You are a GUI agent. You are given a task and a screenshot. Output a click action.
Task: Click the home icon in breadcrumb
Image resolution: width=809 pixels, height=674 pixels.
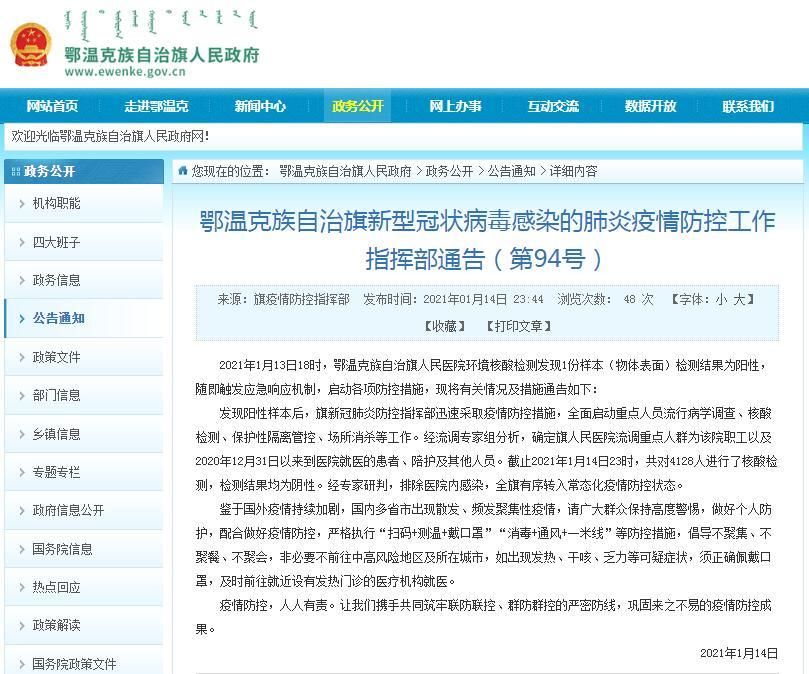pos(182,171)
